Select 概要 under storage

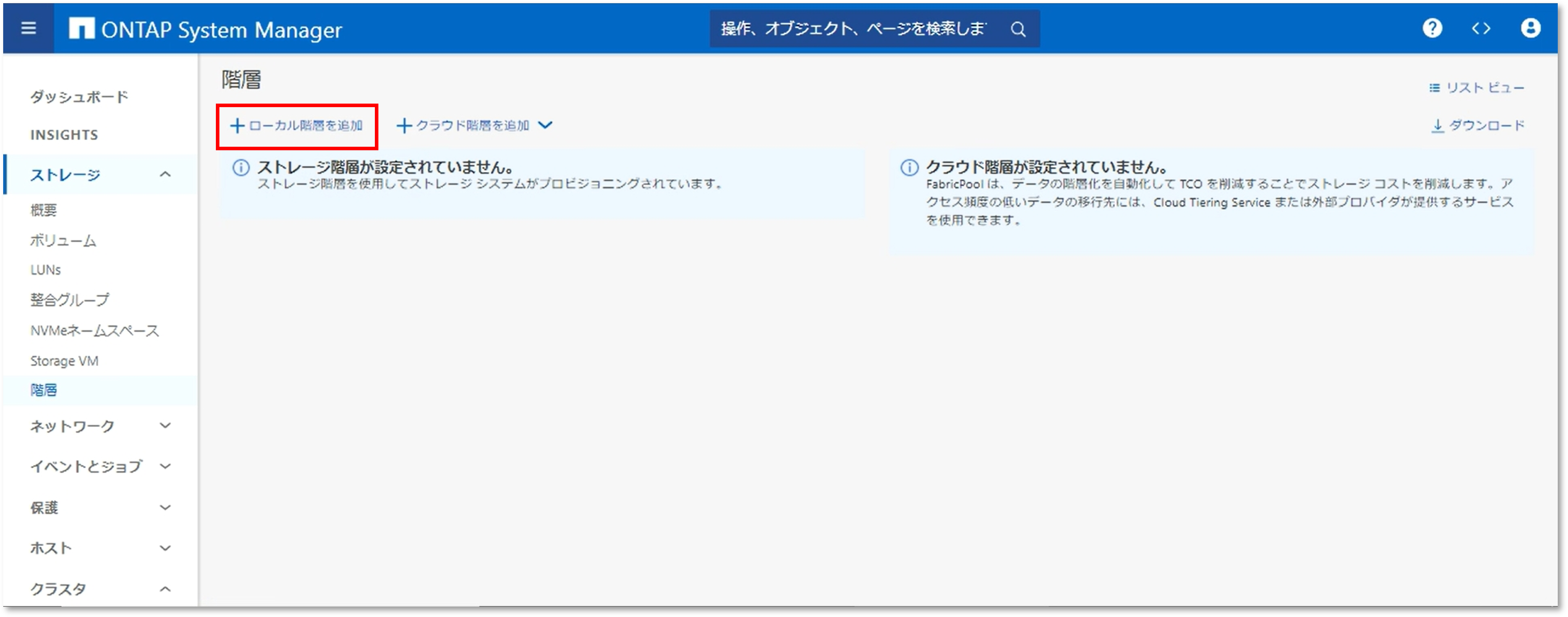pyautogui.click(x=43, y=210)
